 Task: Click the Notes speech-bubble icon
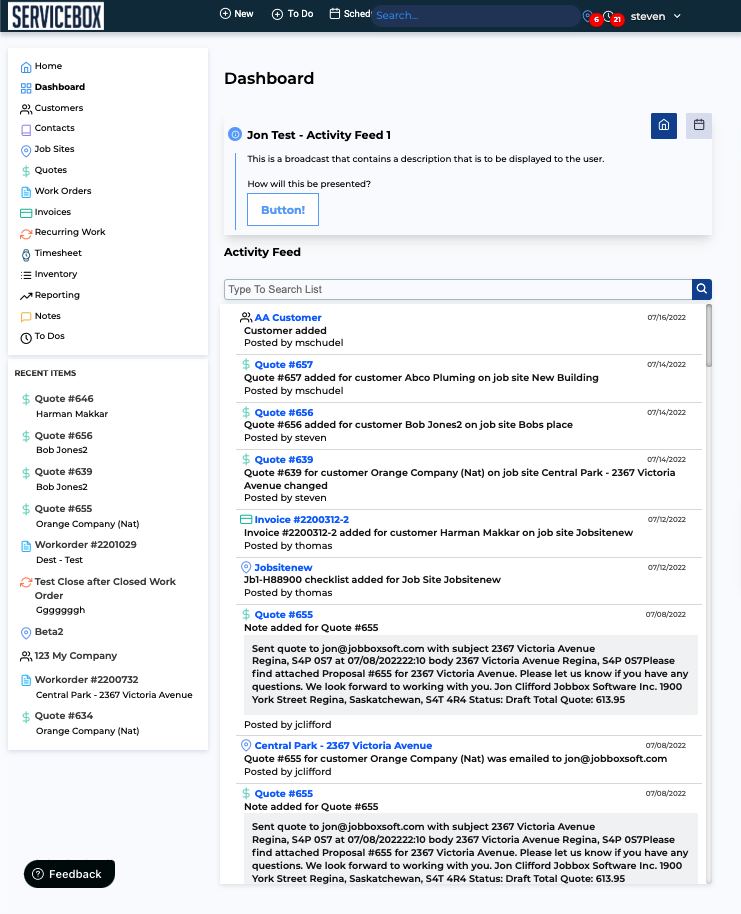26,317
